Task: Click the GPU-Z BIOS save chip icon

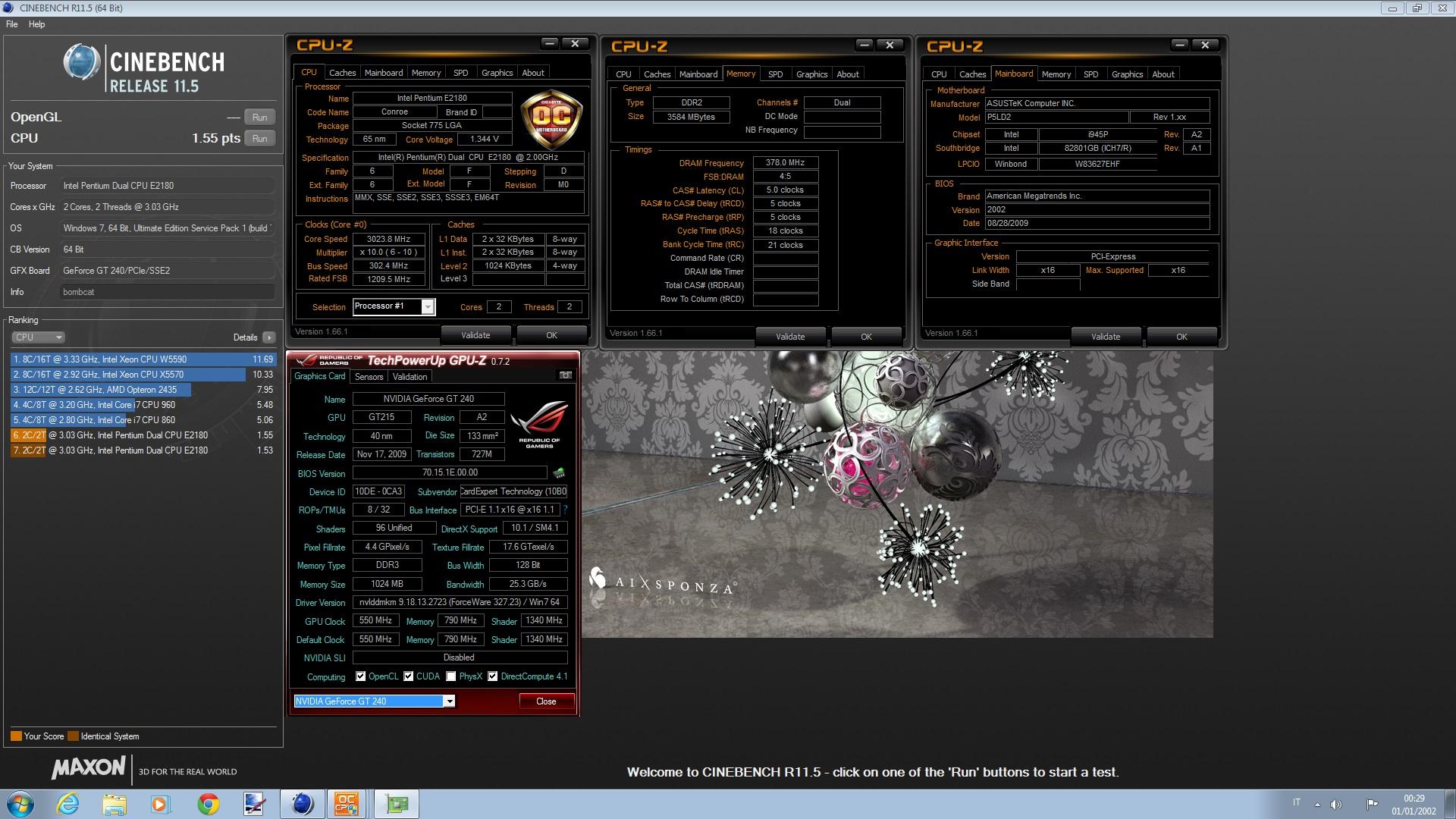Action: click(x=559, y=472)
